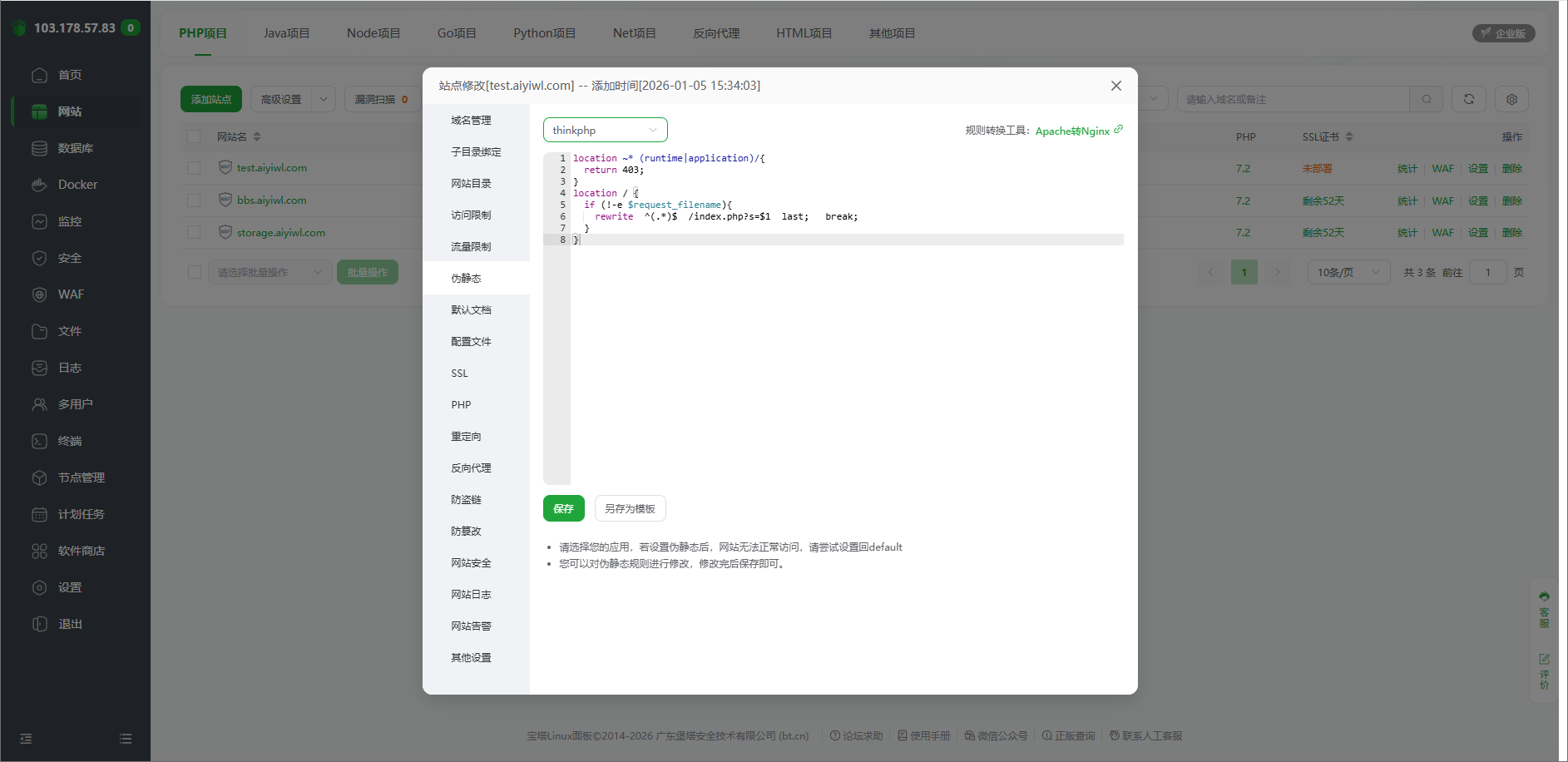Click the refresh icon above the site list
This screenshot has width=1568, height=762.
click(1468, 99)
